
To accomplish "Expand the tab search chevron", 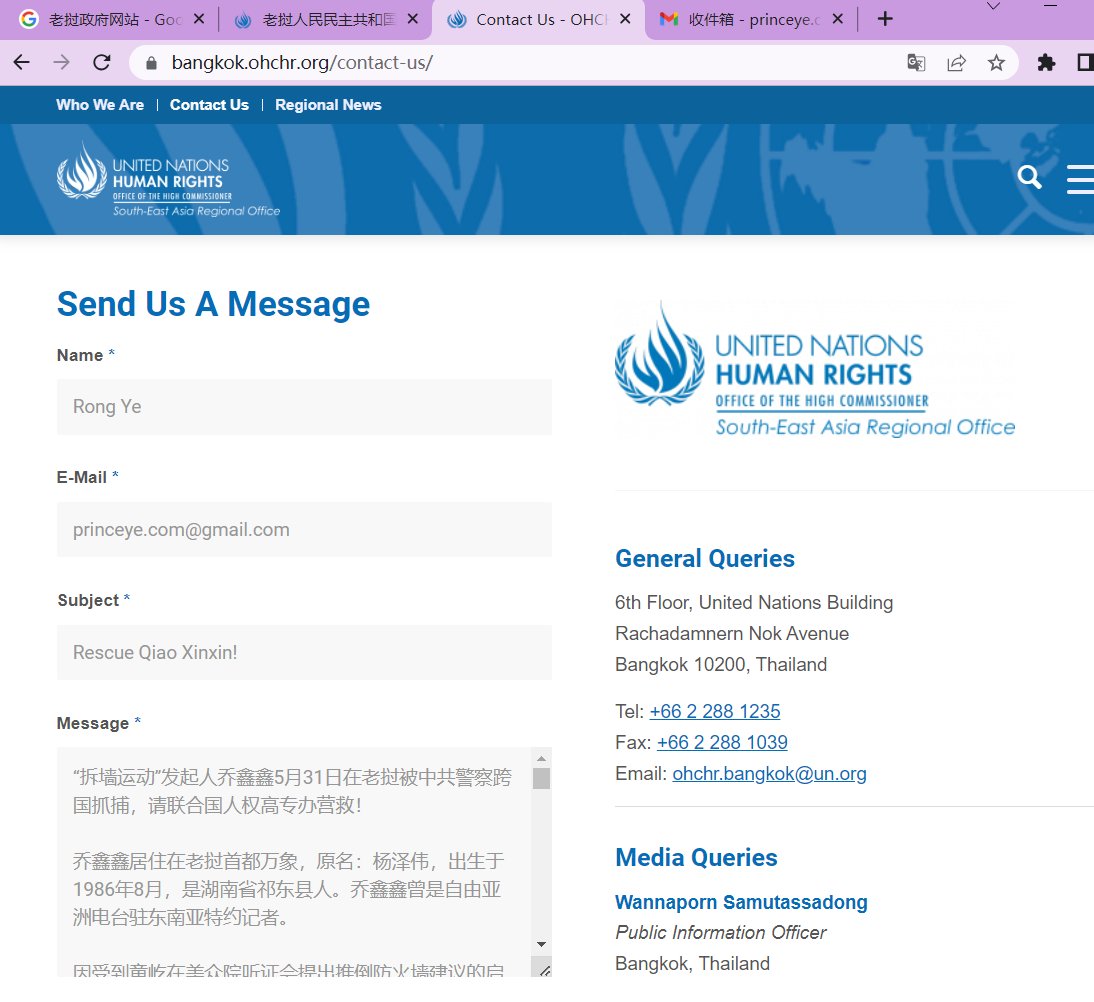I will [994, 6].
